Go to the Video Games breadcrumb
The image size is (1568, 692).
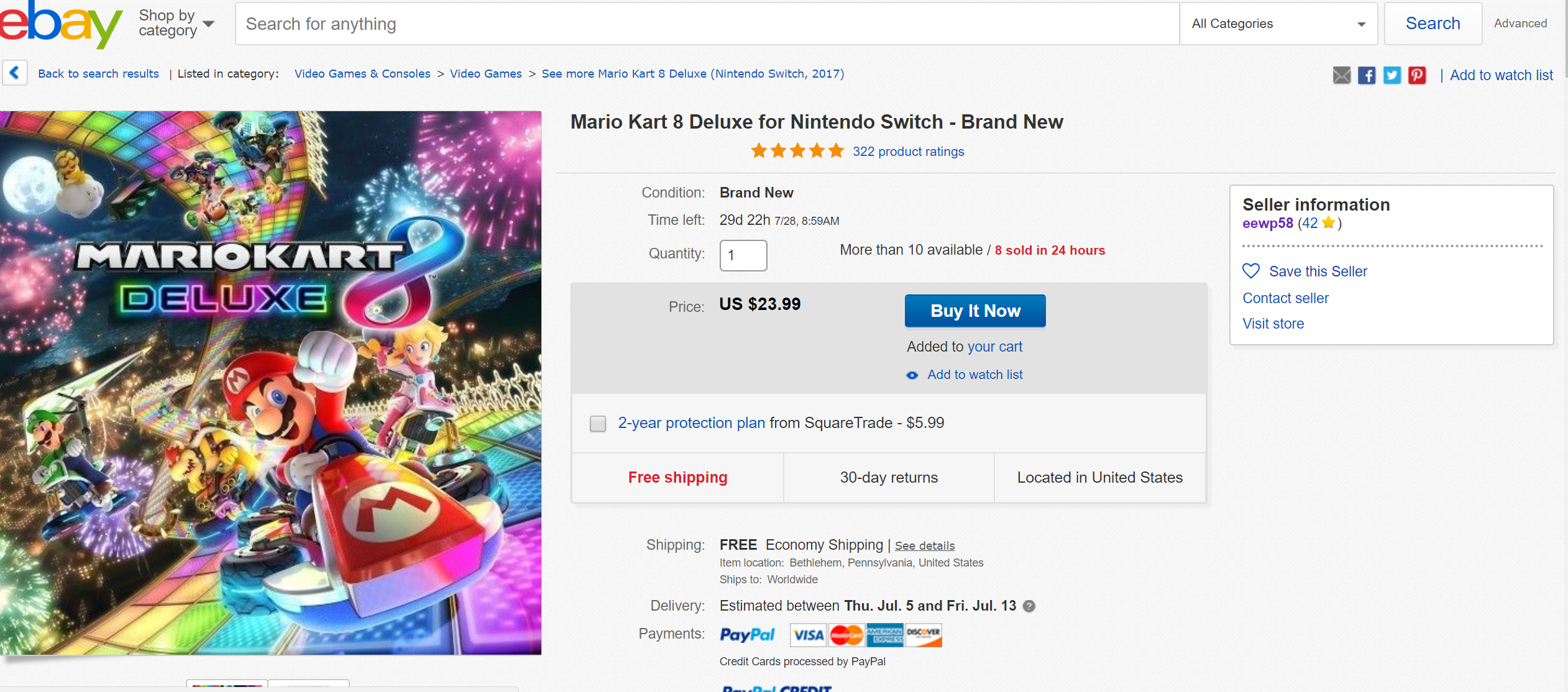pyautogui.click(x=485, y=74)
